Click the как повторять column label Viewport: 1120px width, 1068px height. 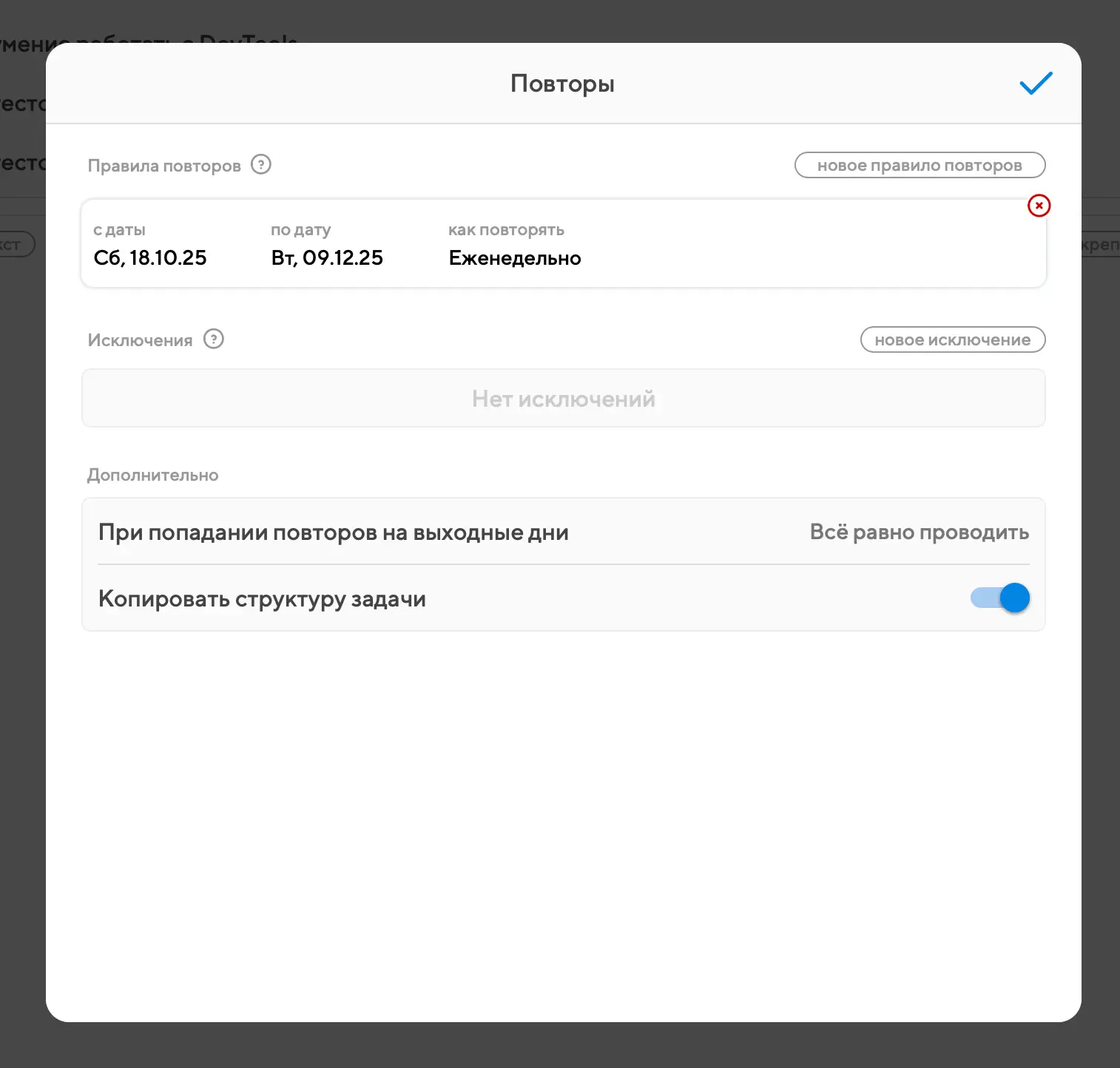[506, 230]
